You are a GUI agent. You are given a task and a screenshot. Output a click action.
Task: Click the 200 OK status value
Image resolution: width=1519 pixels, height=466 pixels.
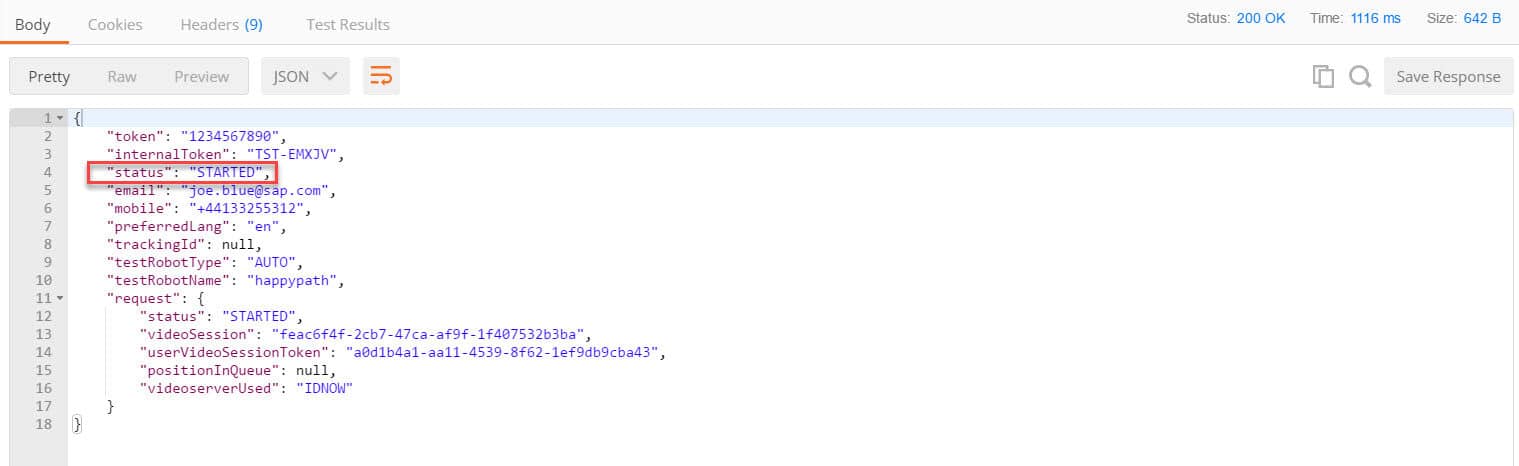[1260, 18]
